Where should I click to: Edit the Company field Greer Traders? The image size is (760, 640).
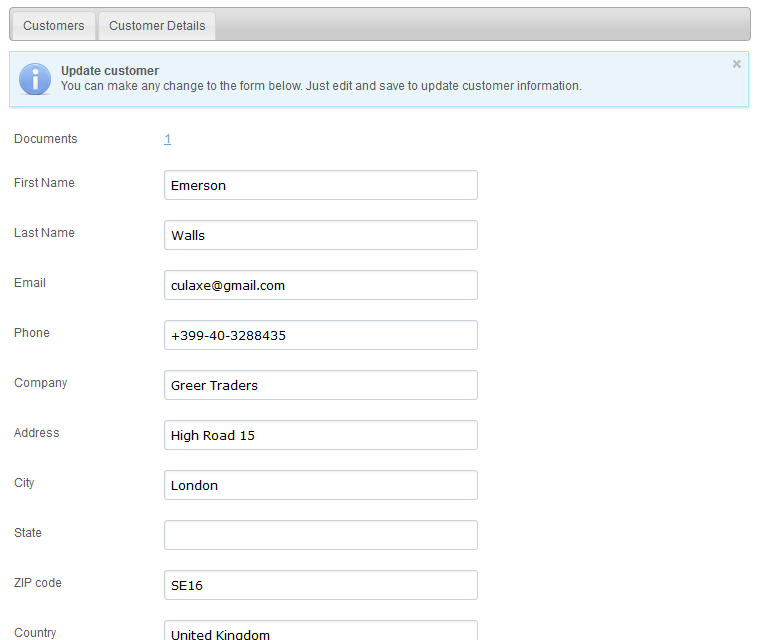321,385
